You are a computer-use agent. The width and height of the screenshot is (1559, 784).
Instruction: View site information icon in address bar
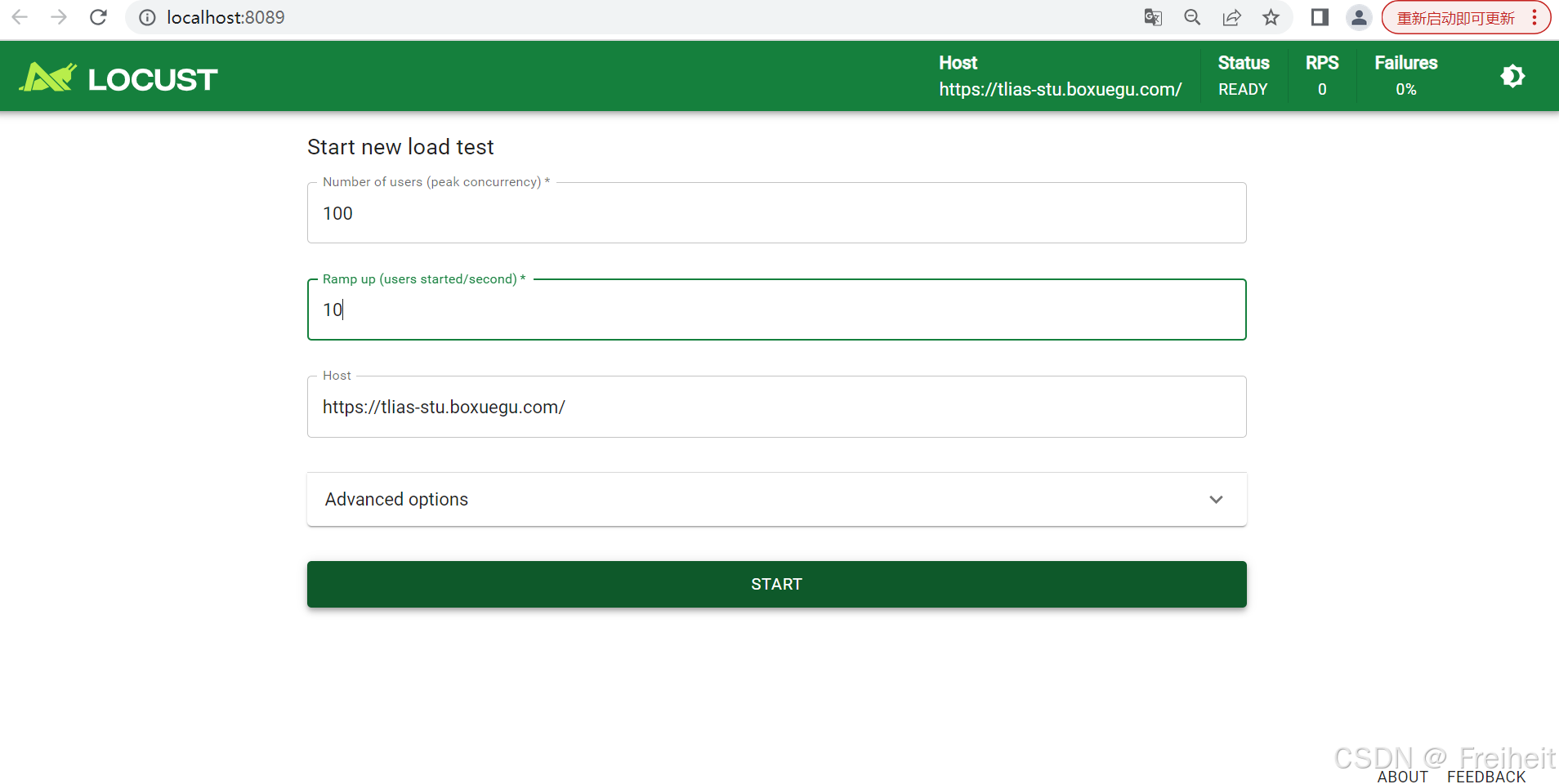pyautogui.click(x=147, y=17)
